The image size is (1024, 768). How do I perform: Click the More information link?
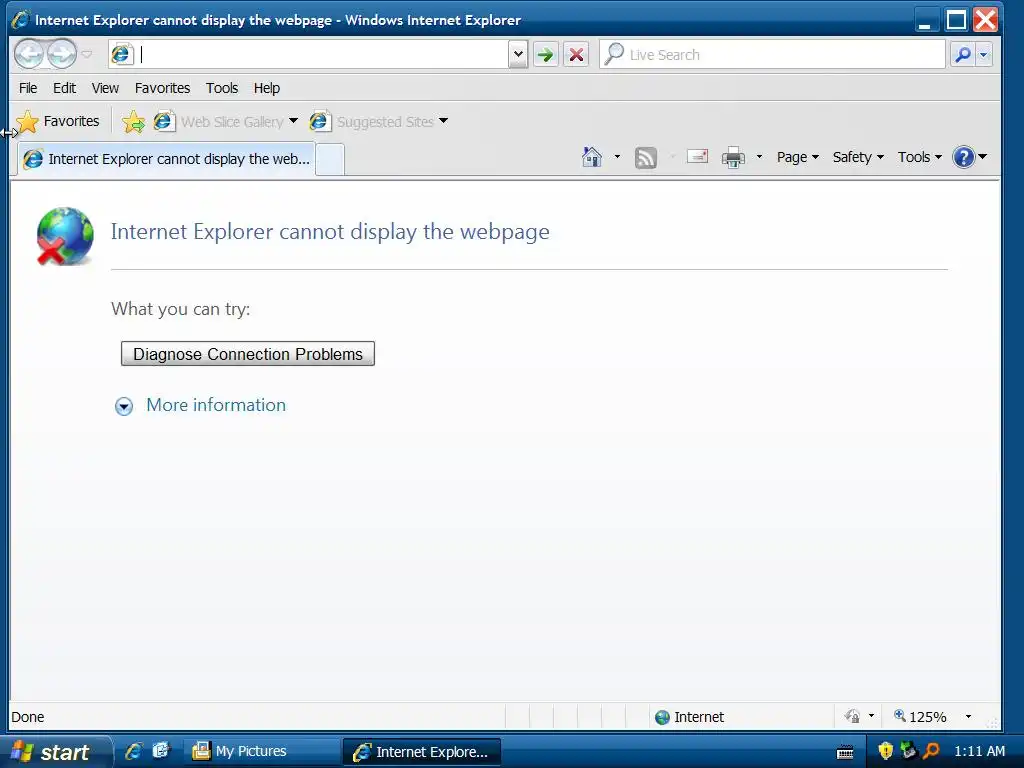click(216, 405)
